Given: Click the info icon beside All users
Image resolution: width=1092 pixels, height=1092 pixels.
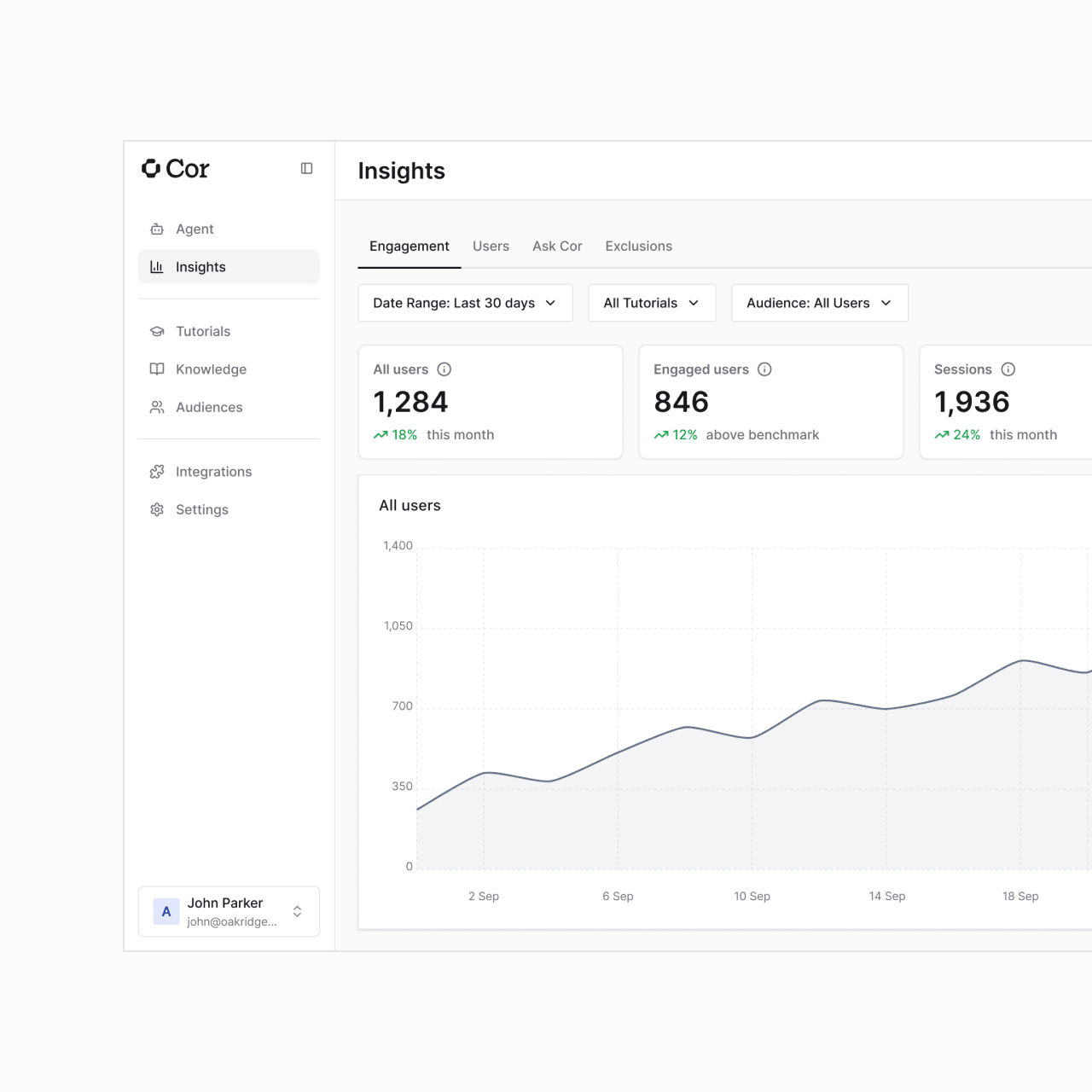Looking at the screenshot, I should [x=444, y=369].
